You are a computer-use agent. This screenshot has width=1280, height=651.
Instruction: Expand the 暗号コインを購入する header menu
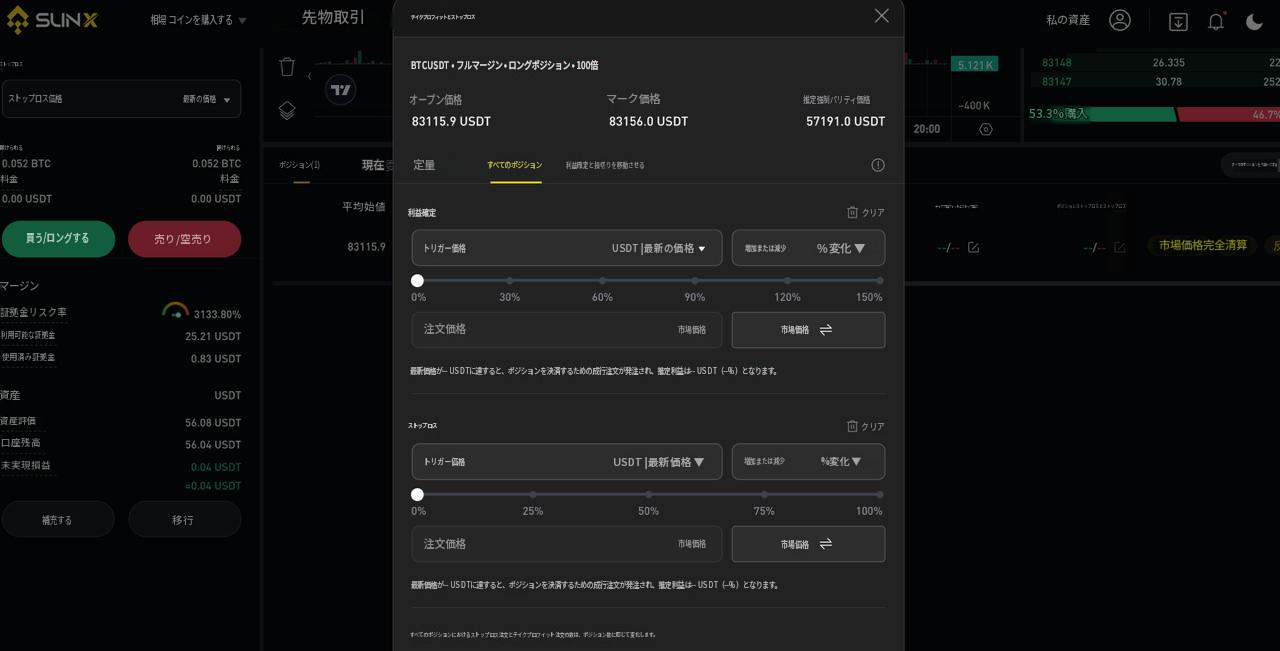tap(198, 20)
